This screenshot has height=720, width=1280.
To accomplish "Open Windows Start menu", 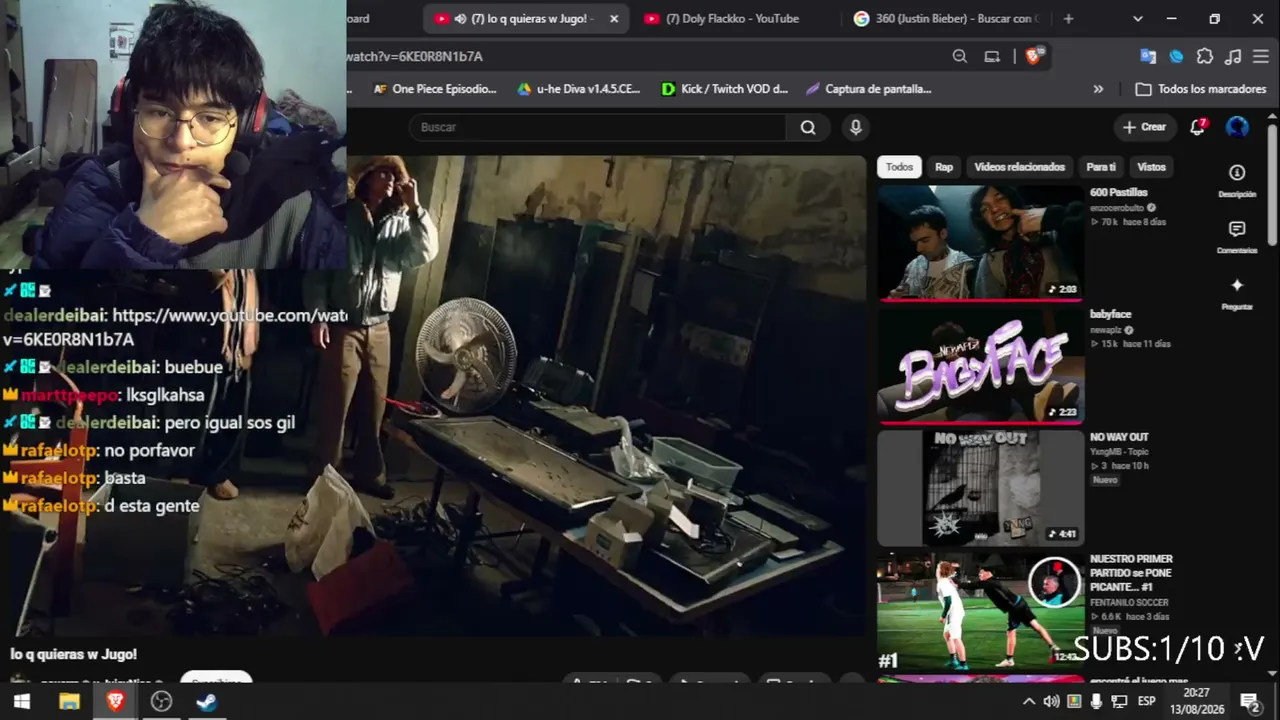I will pos(21,701).
